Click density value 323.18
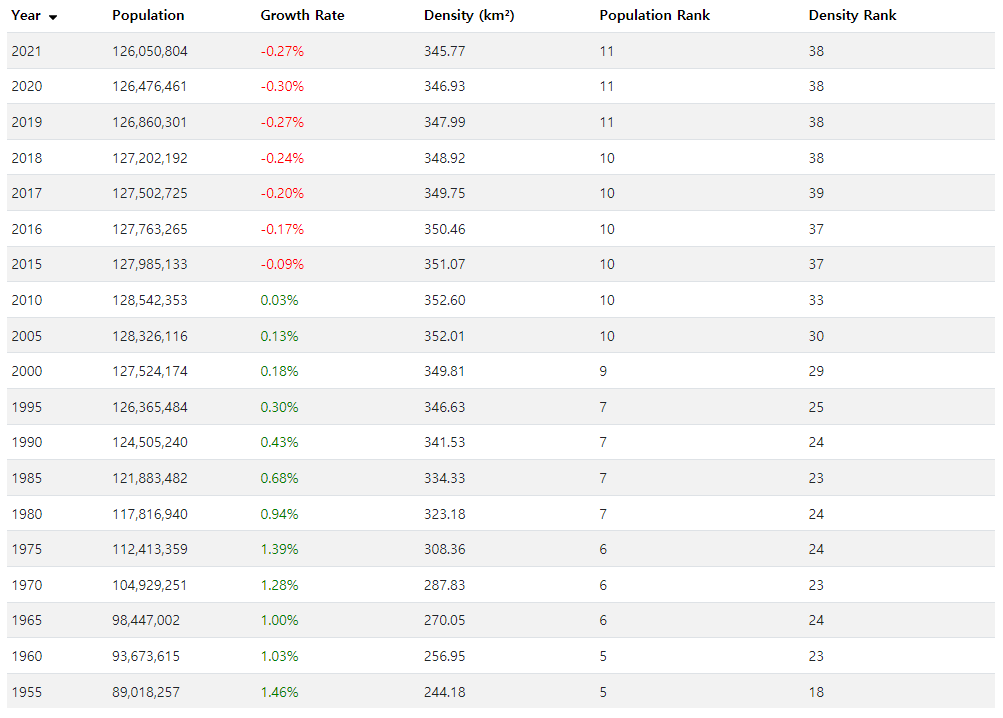Viewport: 1003px width, 718px height. [x=445, y=514]
